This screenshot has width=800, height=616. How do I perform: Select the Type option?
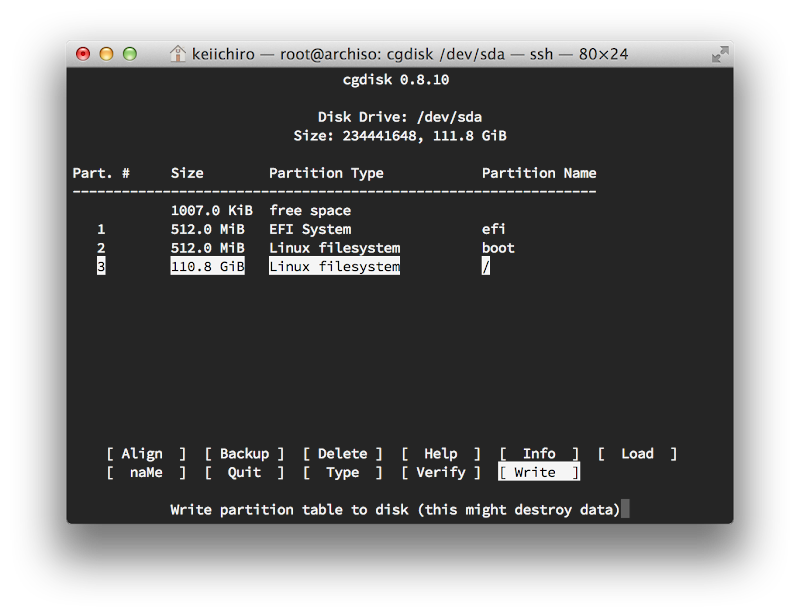pos(342,473)
